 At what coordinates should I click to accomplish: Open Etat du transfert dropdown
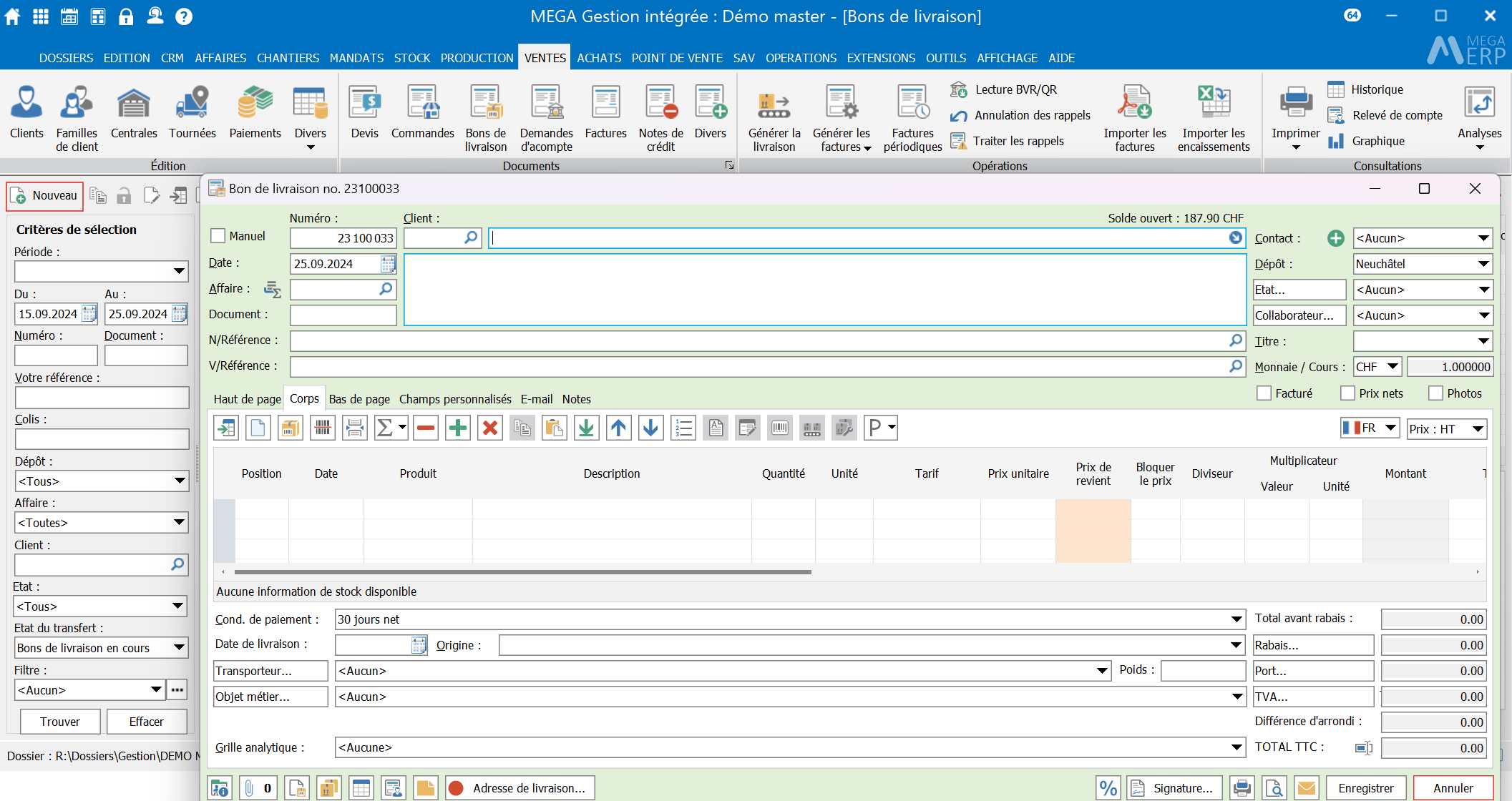click(179, 648)
